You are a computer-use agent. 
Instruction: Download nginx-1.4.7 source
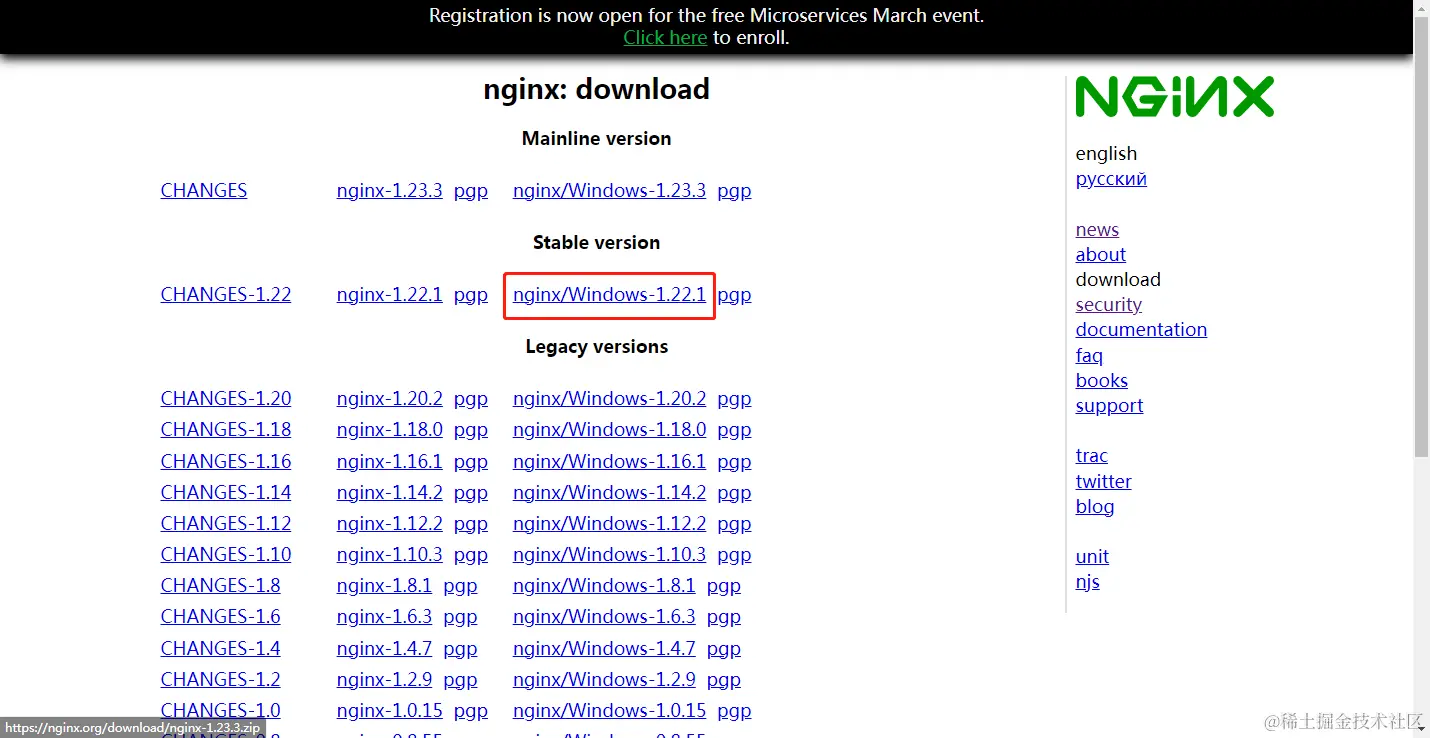tap(384, 649)
